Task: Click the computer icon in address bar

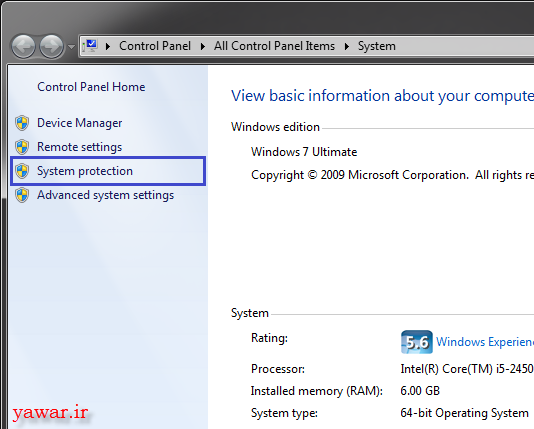Action: pos(91,46)
